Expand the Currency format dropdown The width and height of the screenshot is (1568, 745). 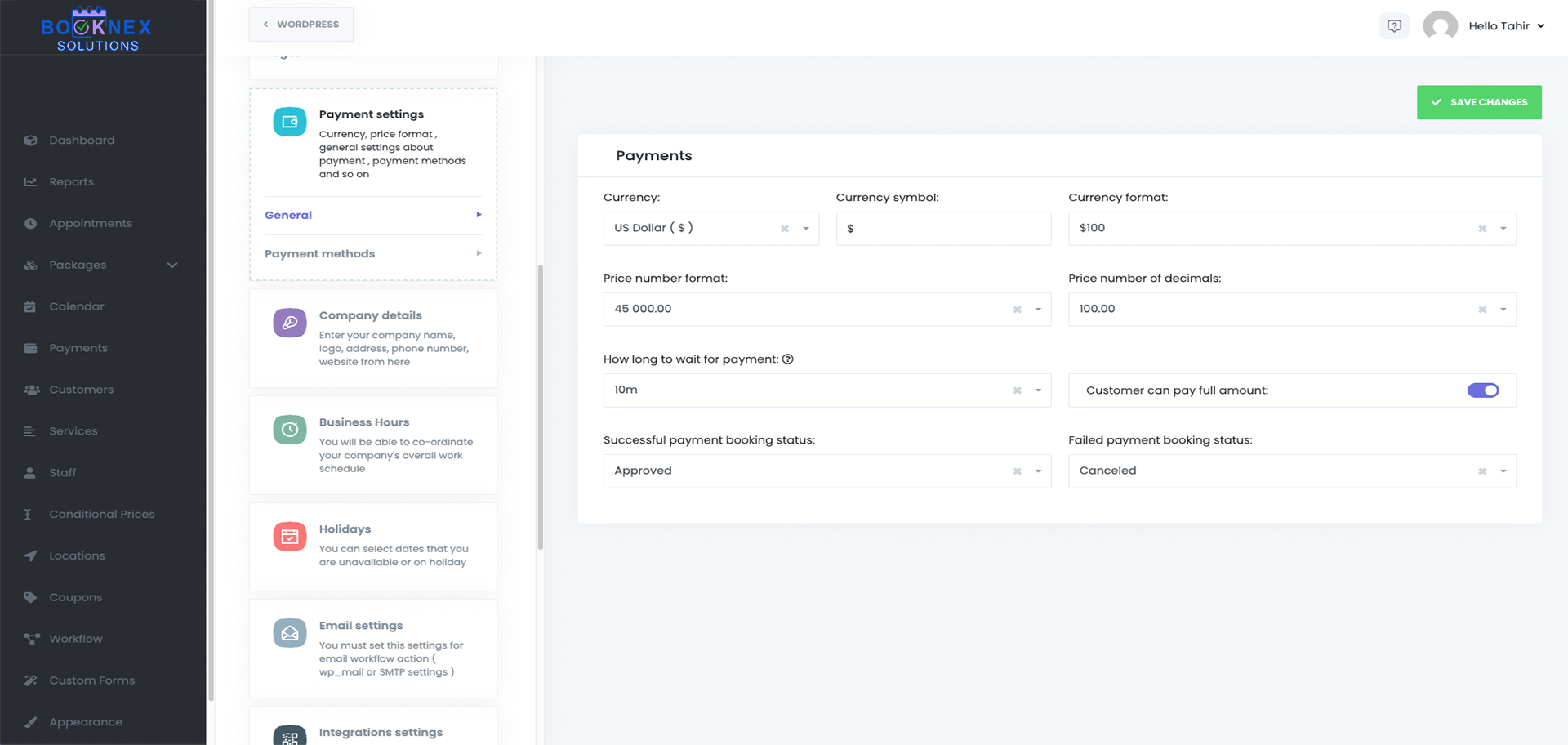[x=1503, y=228]
